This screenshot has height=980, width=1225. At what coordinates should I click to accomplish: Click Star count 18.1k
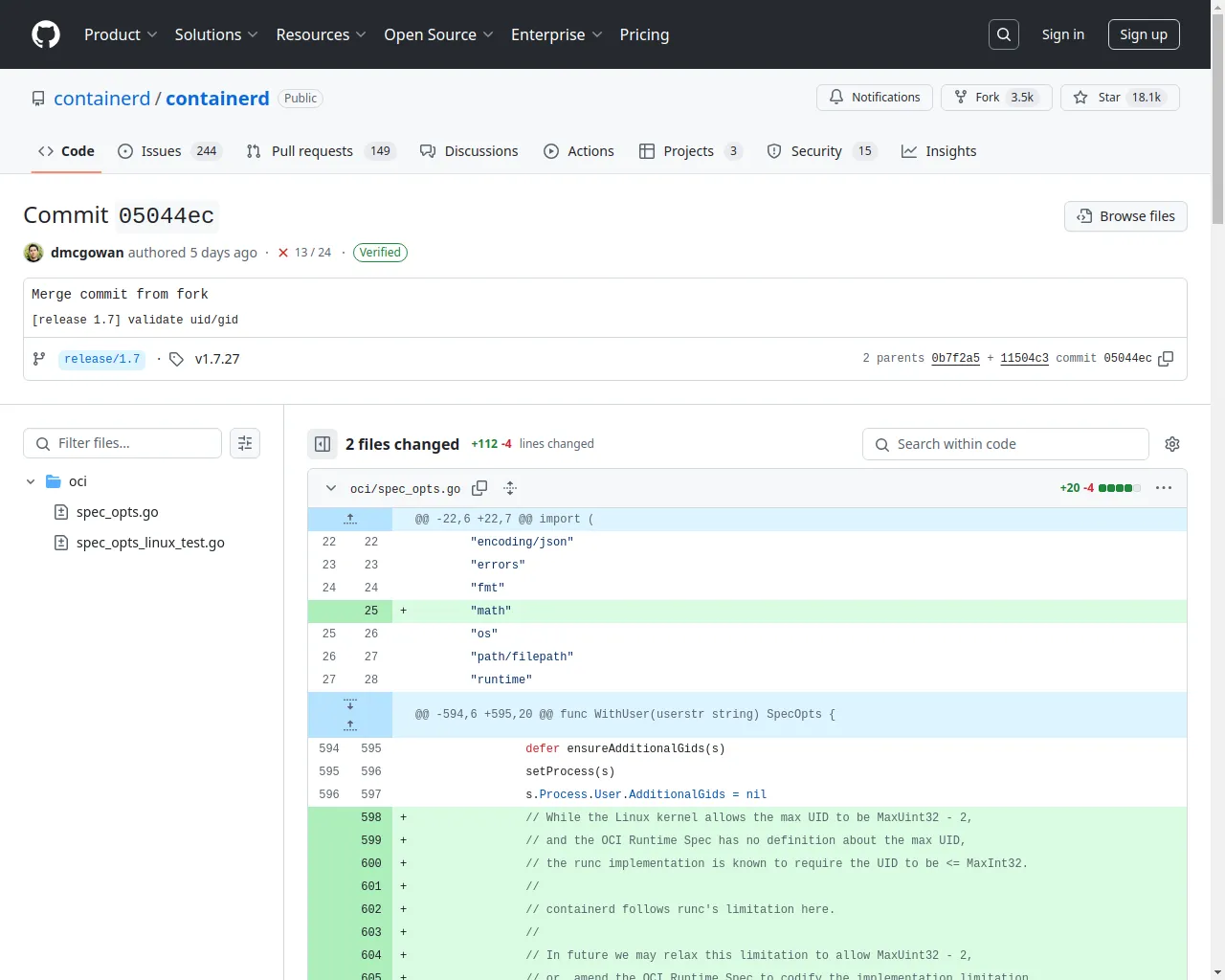point(1147,98)
